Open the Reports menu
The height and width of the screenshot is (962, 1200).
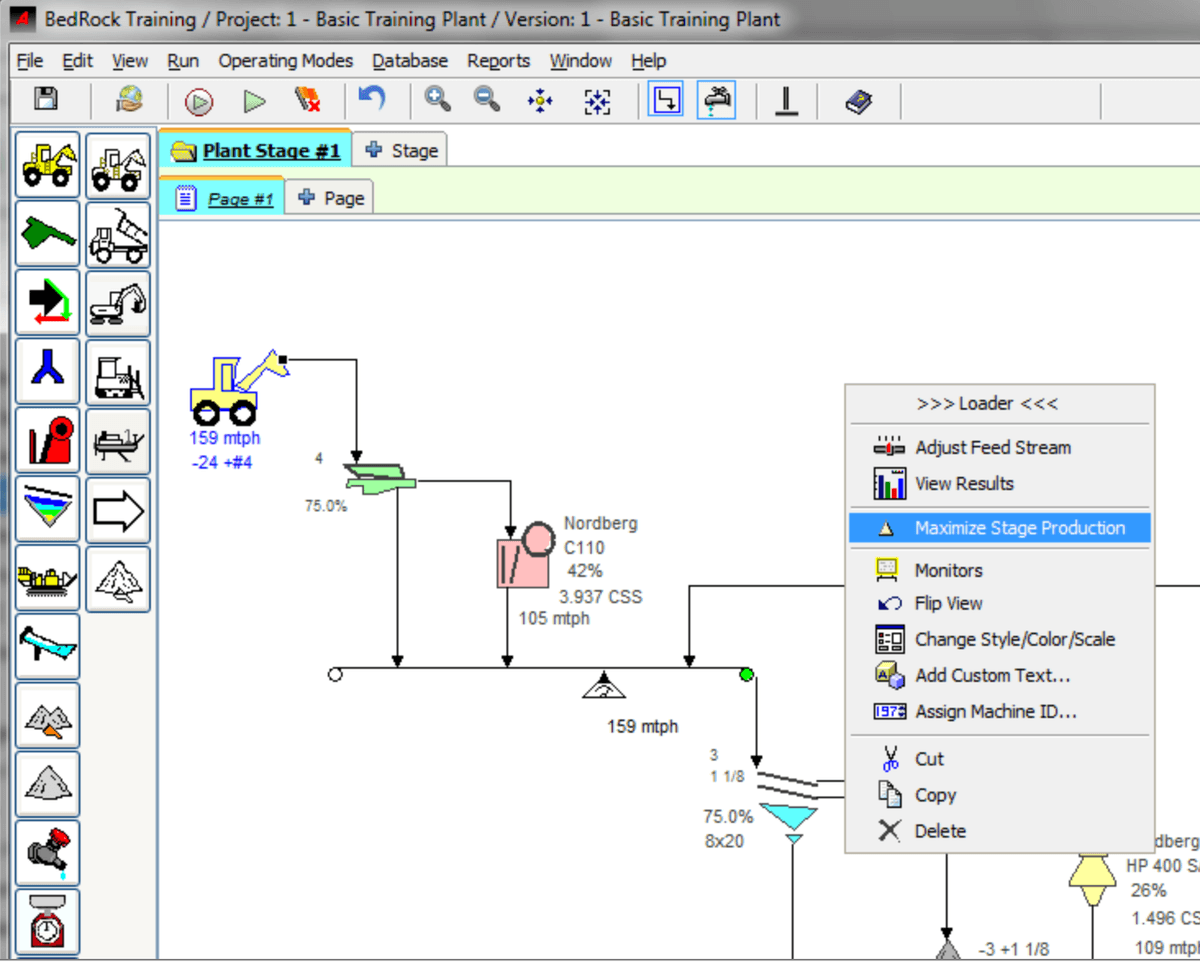[x=498, y=61]
